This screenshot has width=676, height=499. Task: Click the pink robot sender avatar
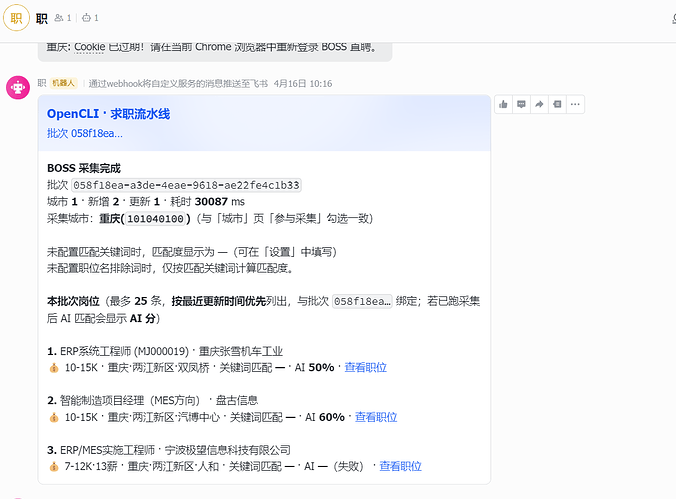[18, 88]
